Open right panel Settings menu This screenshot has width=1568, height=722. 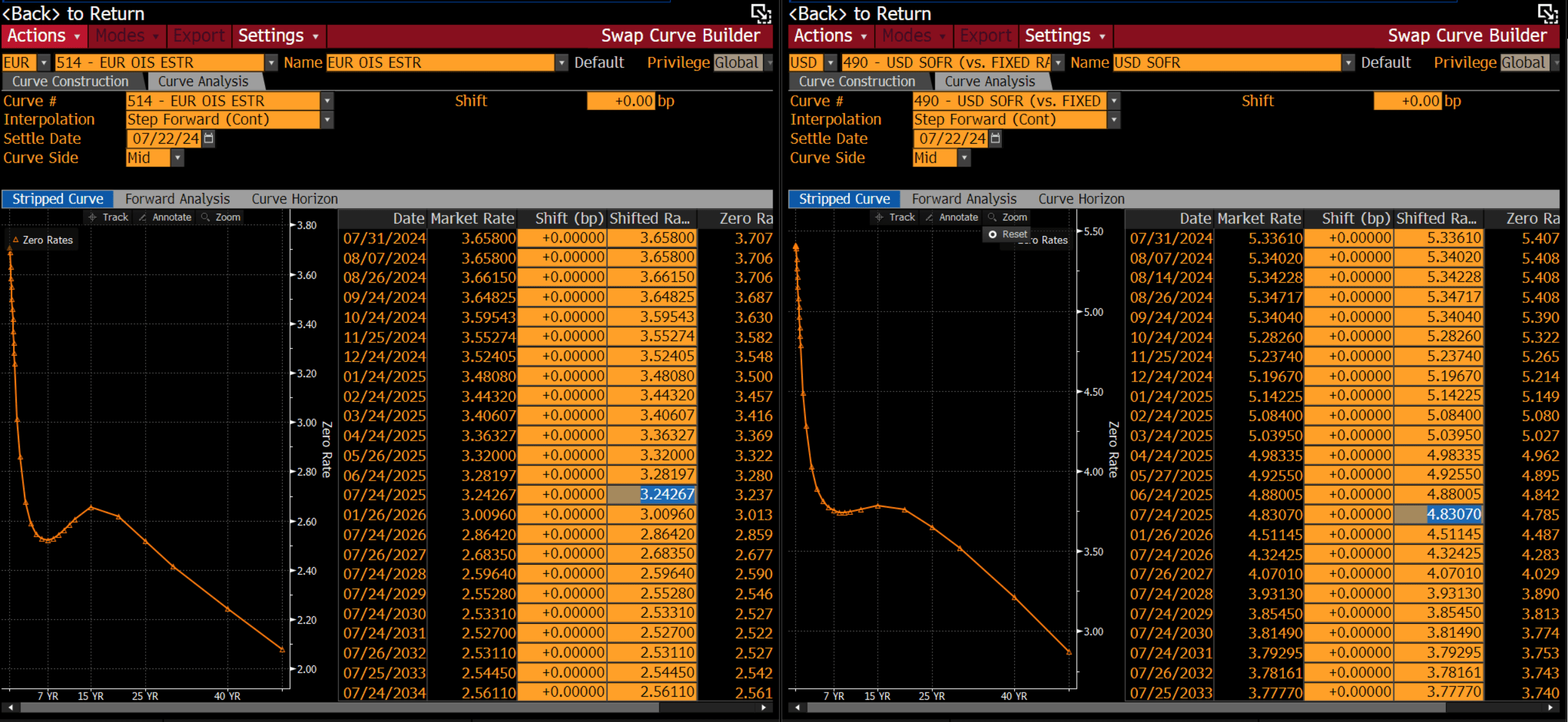(1065, 36)
